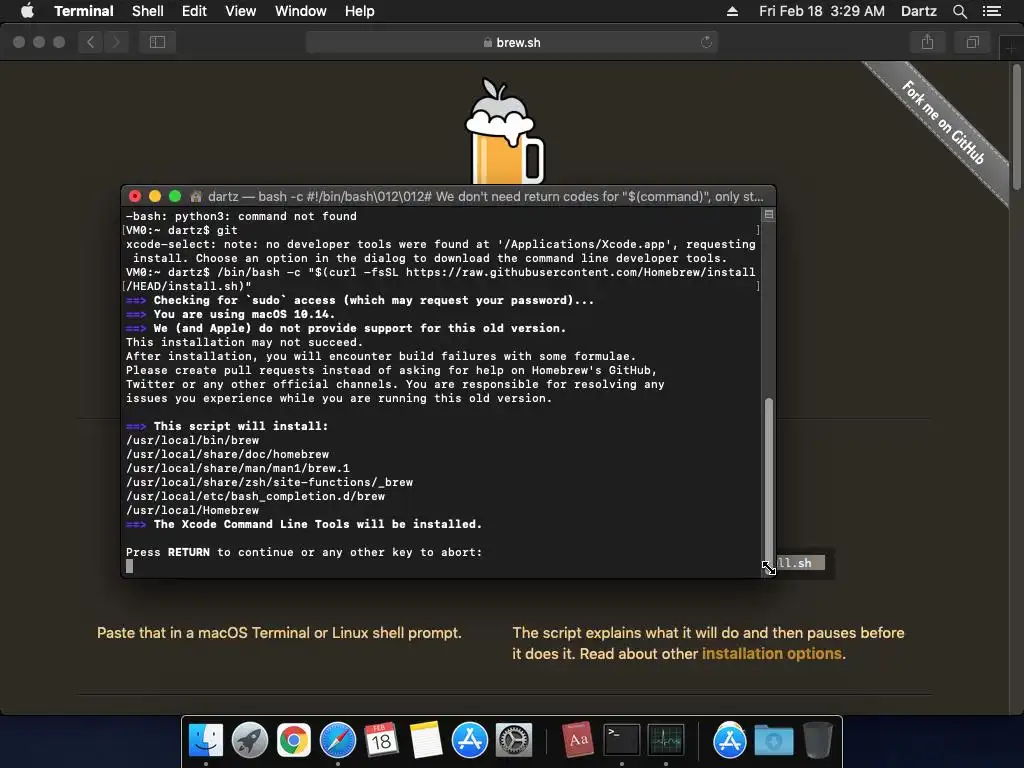Image resolution: width=1024 pixels, height=768 pixels.
Task: Click '-bash: python3: command not found' line
Action: [x=241, y=216]
